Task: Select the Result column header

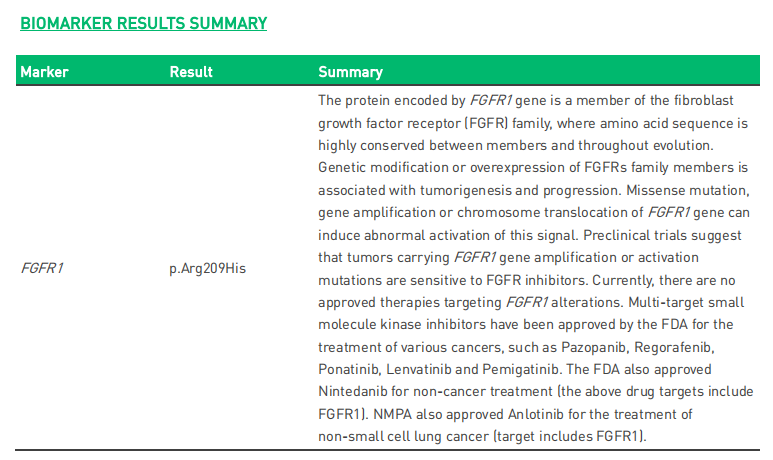Action: click(191, 72)
